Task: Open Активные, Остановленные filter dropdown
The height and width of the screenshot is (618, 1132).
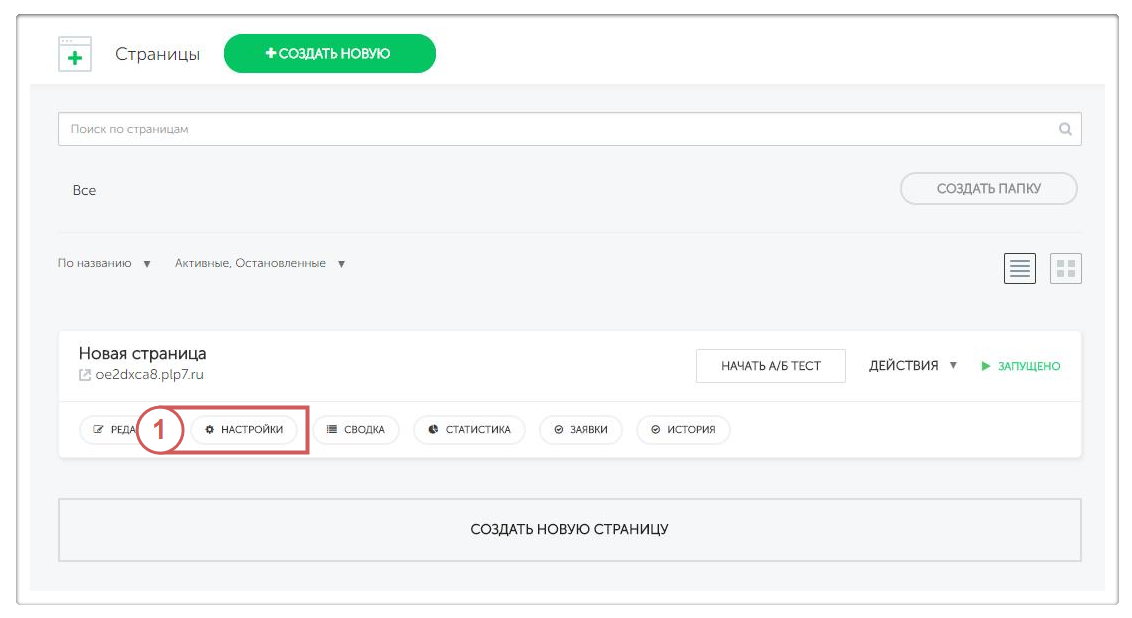Action: tap(260, 264)
